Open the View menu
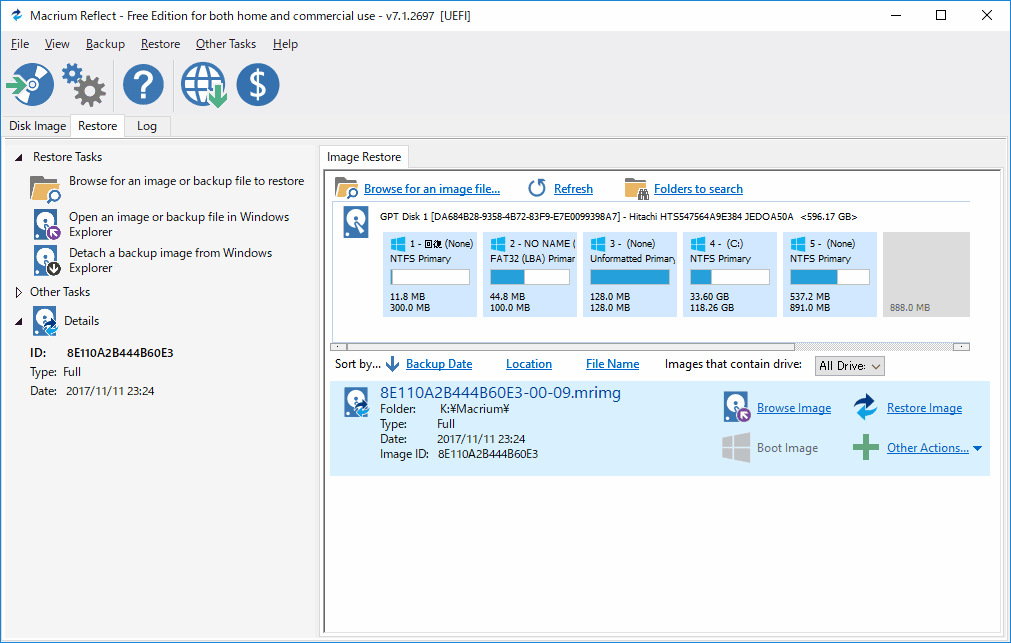This screenshot has height=643, width=1011. click(57, 44)
